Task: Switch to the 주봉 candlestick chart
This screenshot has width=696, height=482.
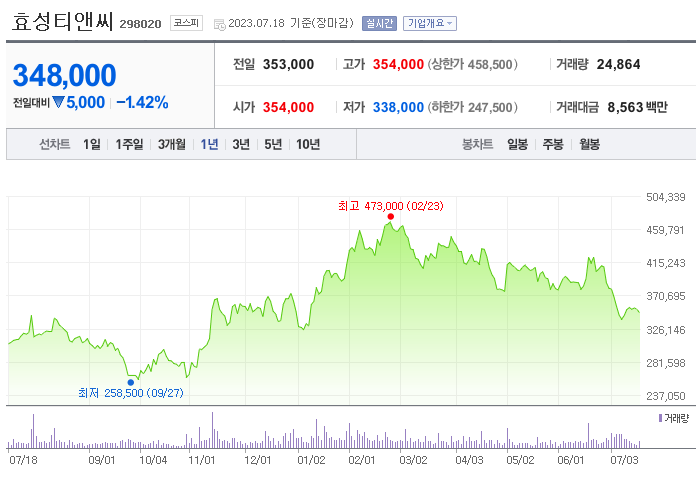Action: tap(553, 144)
